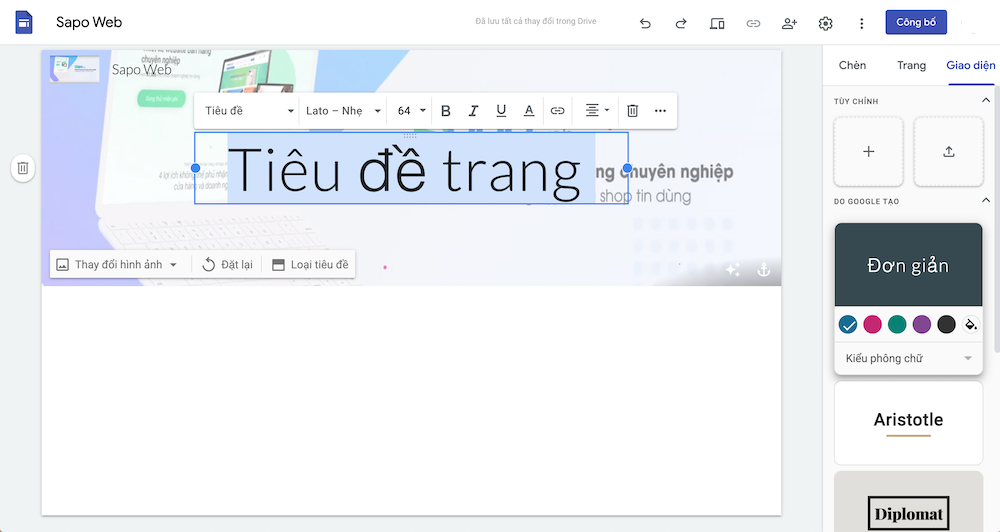1000x532 pixels.
Task: Choose the Aristotle theme
Action: tap(909, 423)
